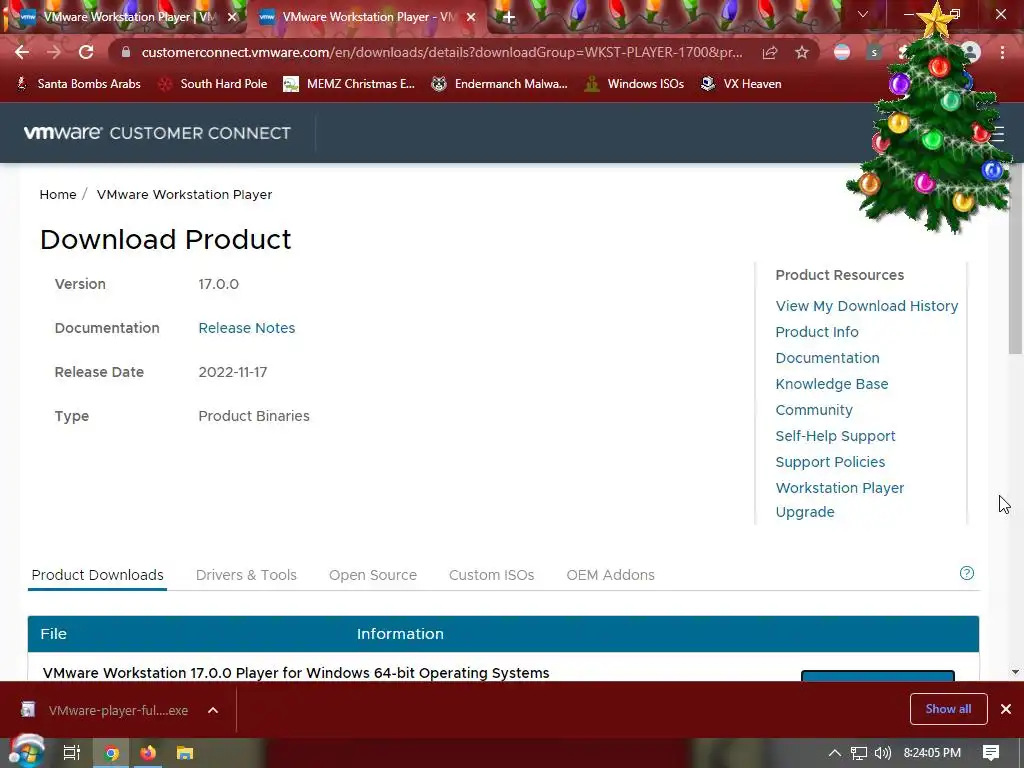This screenshot has width=1024, height=768.
Task: Switch to the OEM Addons tab
Action: [610, 575]
